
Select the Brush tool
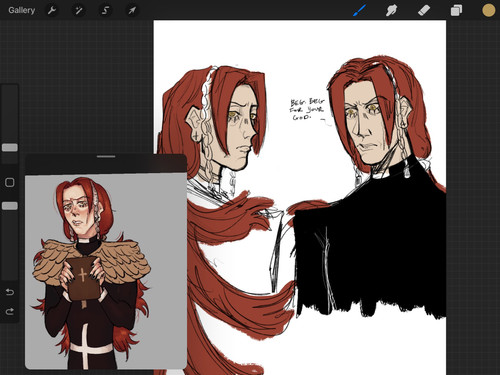pos(360,10)
